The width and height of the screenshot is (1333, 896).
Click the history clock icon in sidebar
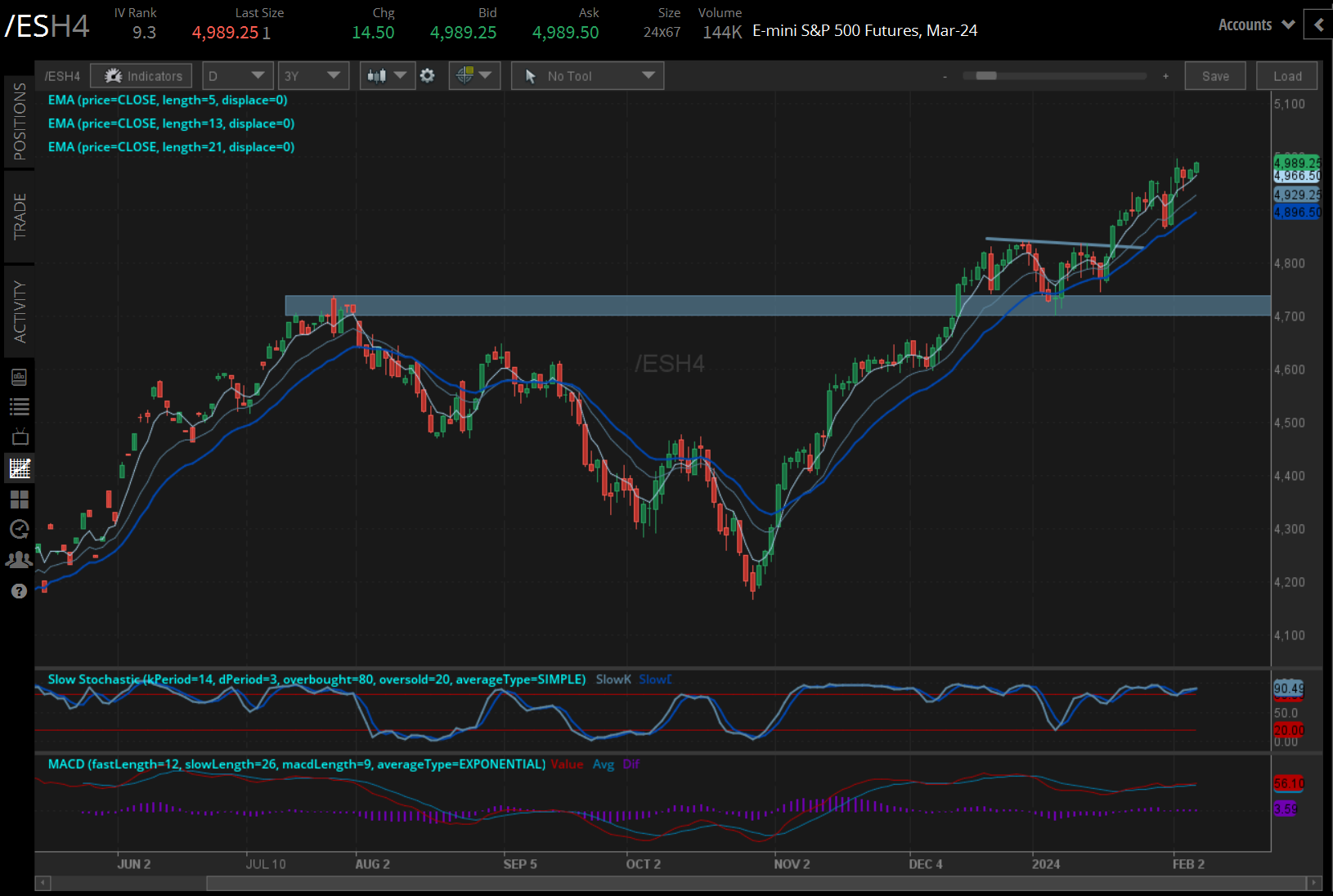click(x=19, y=529)
